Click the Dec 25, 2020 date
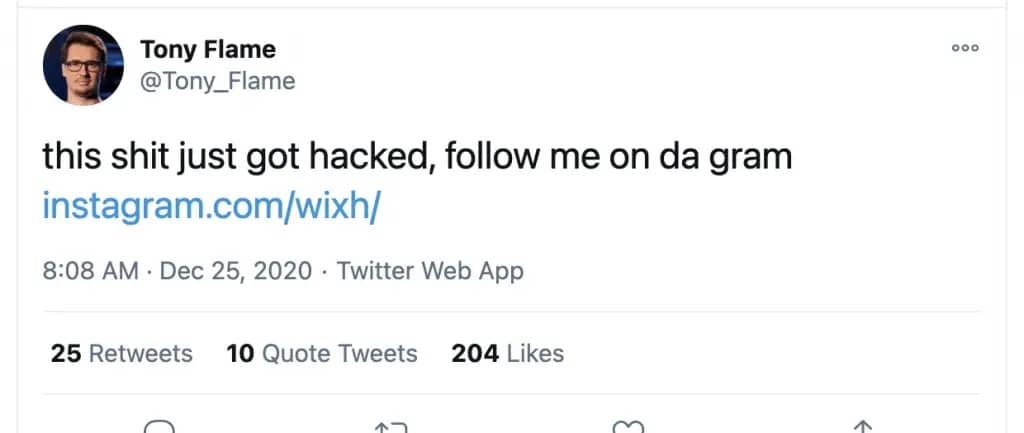The image size is (1024, 433). 235,271
